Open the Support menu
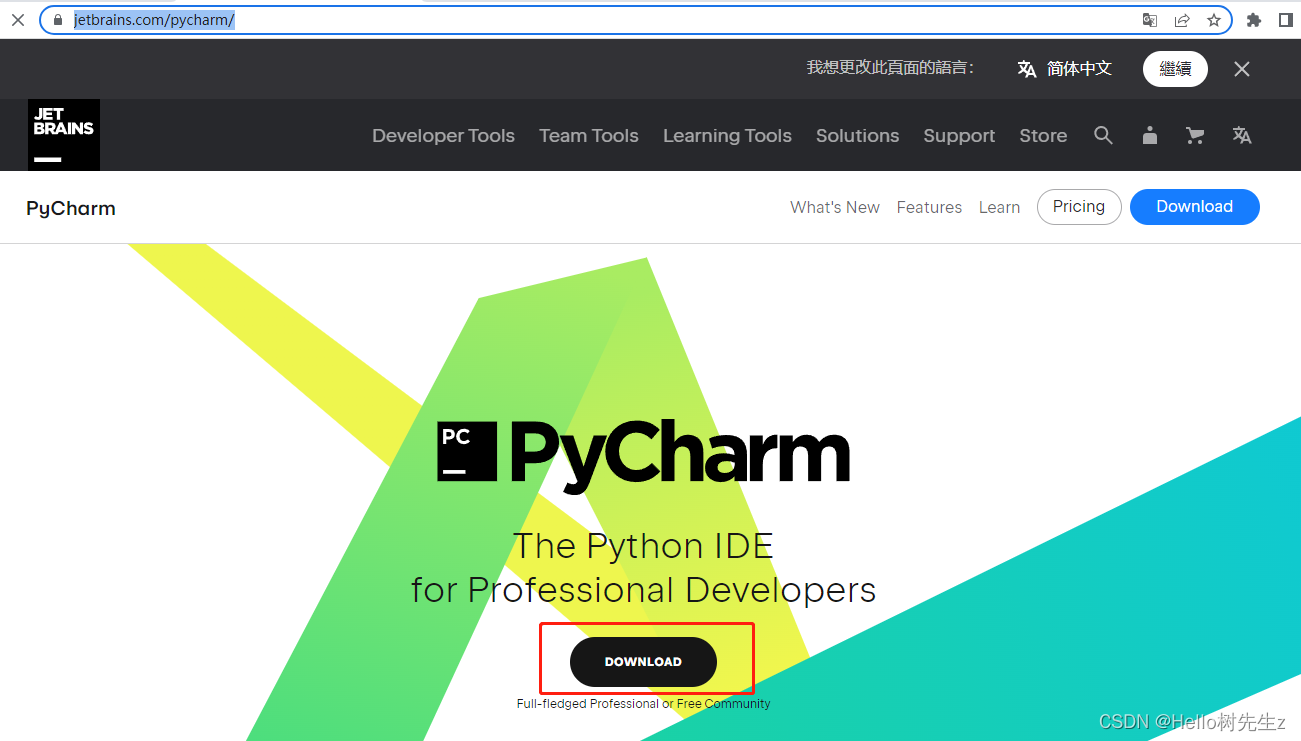The height and width of the screenshot is (741, 1301). click(959, 136)
